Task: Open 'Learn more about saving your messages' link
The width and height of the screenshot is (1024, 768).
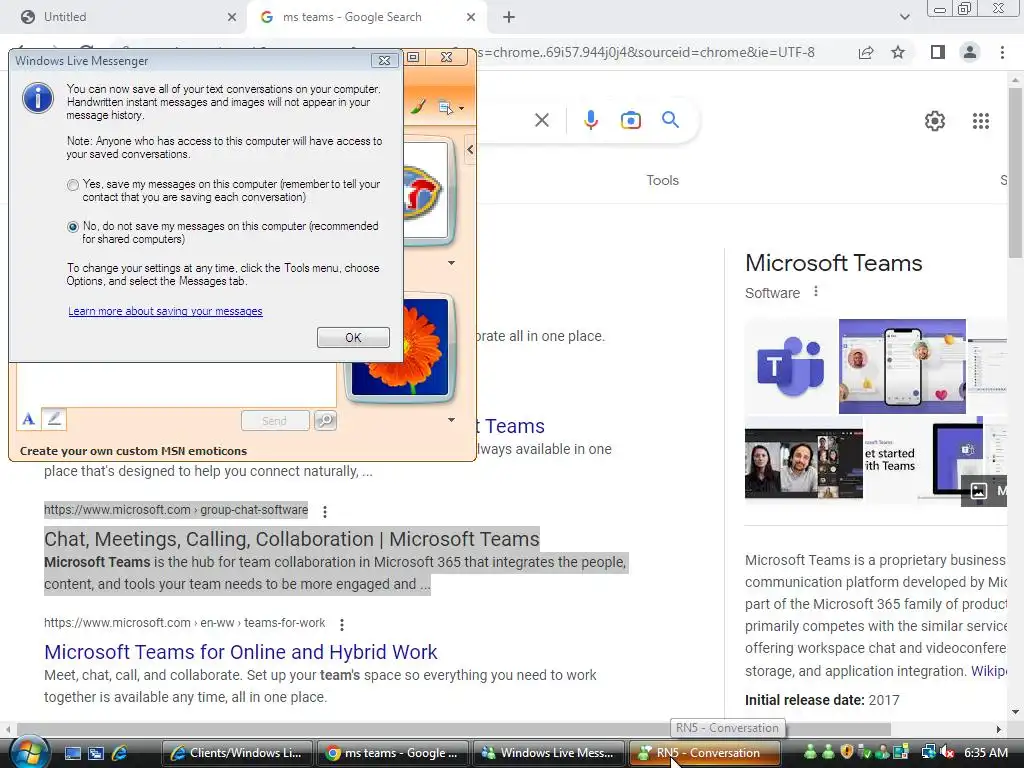Action: pyautogui.click(x=165, y=311)
